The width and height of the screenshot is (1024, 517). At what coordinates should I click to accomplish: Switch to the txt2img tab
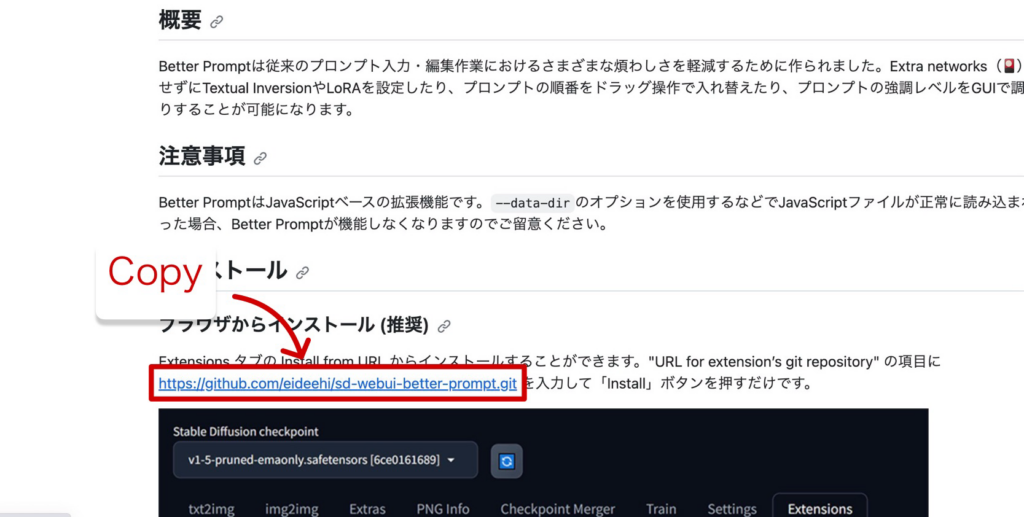[x=203, y=508]
